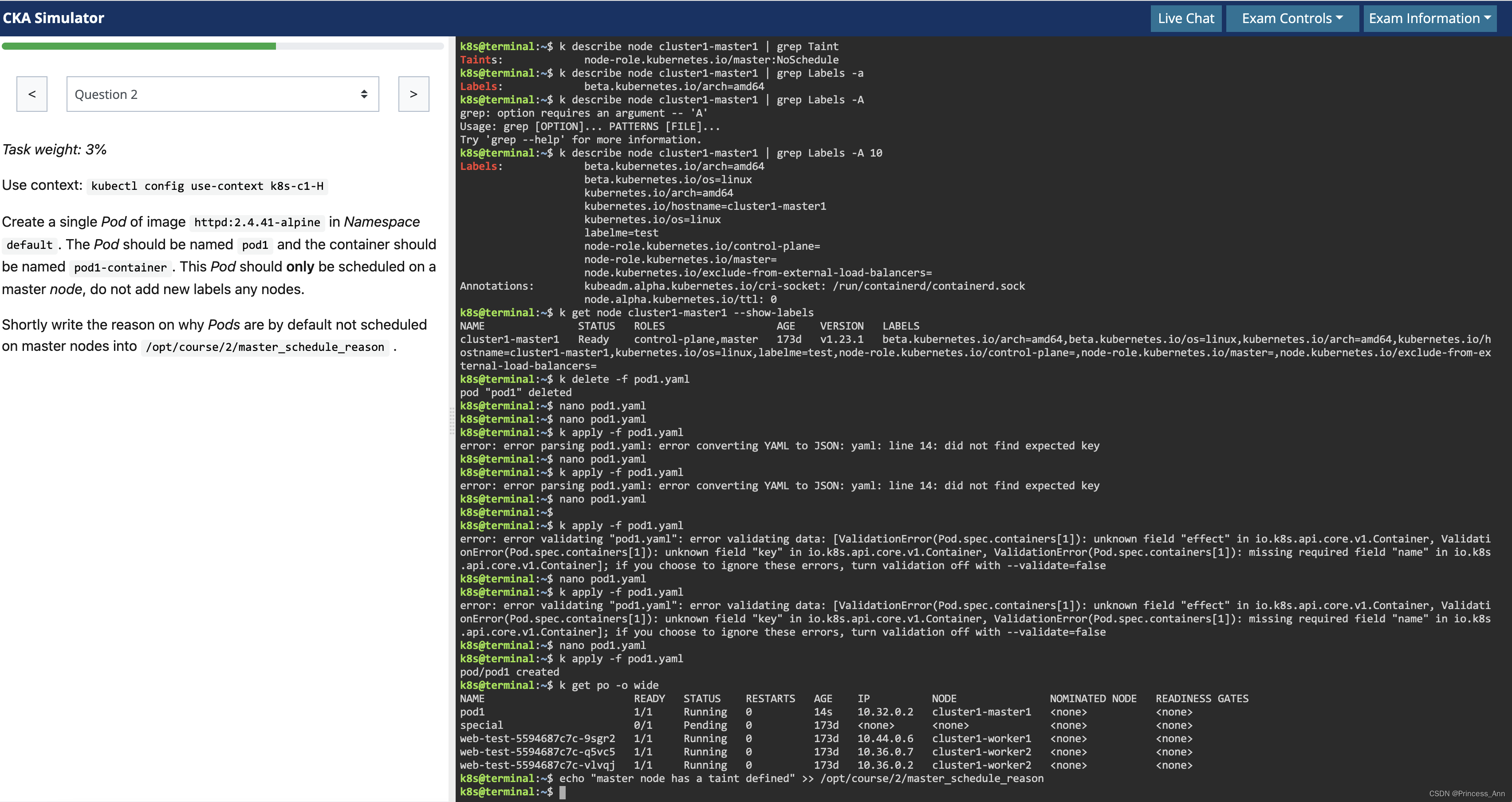Image resolution: width=1512 pixels, height=802 pixels.
Task: Open Live Chat
Action: 1185,18
